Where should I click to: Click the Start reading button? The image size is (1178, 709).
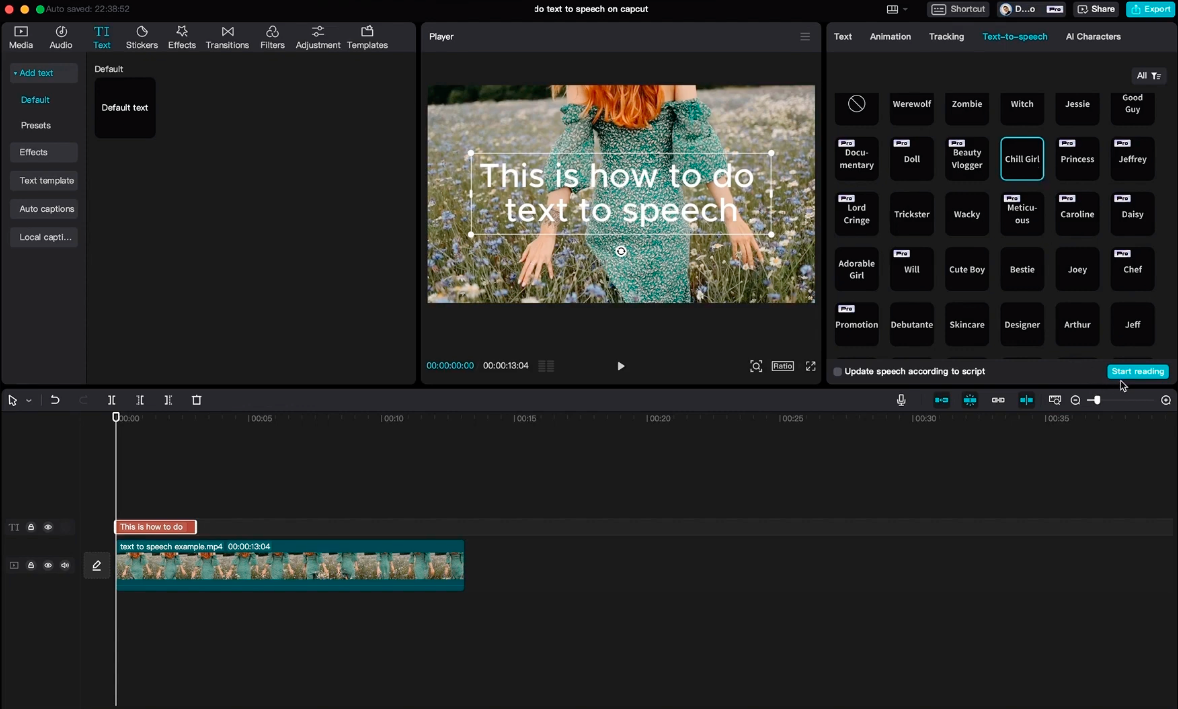[x=1137, y=371]
